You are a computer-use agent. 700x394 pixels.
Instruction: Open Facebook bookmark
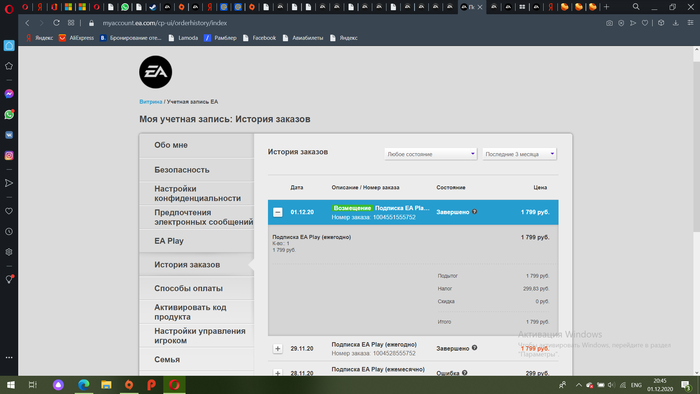point(259,38)
